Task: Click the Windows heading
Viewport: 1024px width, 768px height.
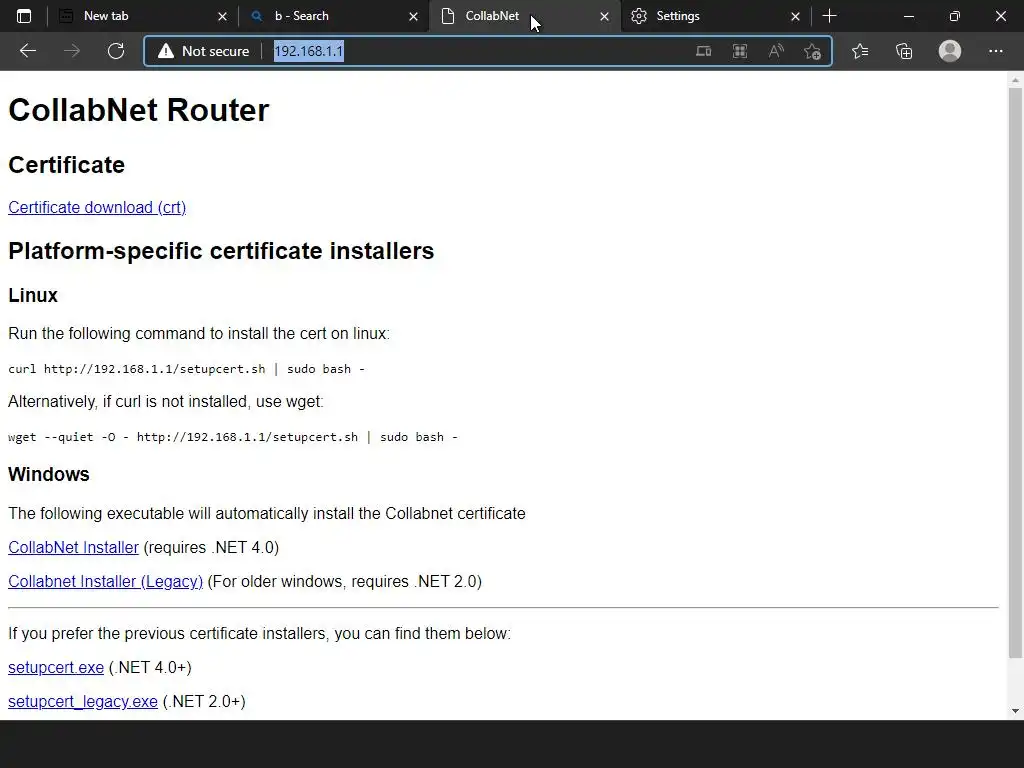Action: [x=48, y=474]
